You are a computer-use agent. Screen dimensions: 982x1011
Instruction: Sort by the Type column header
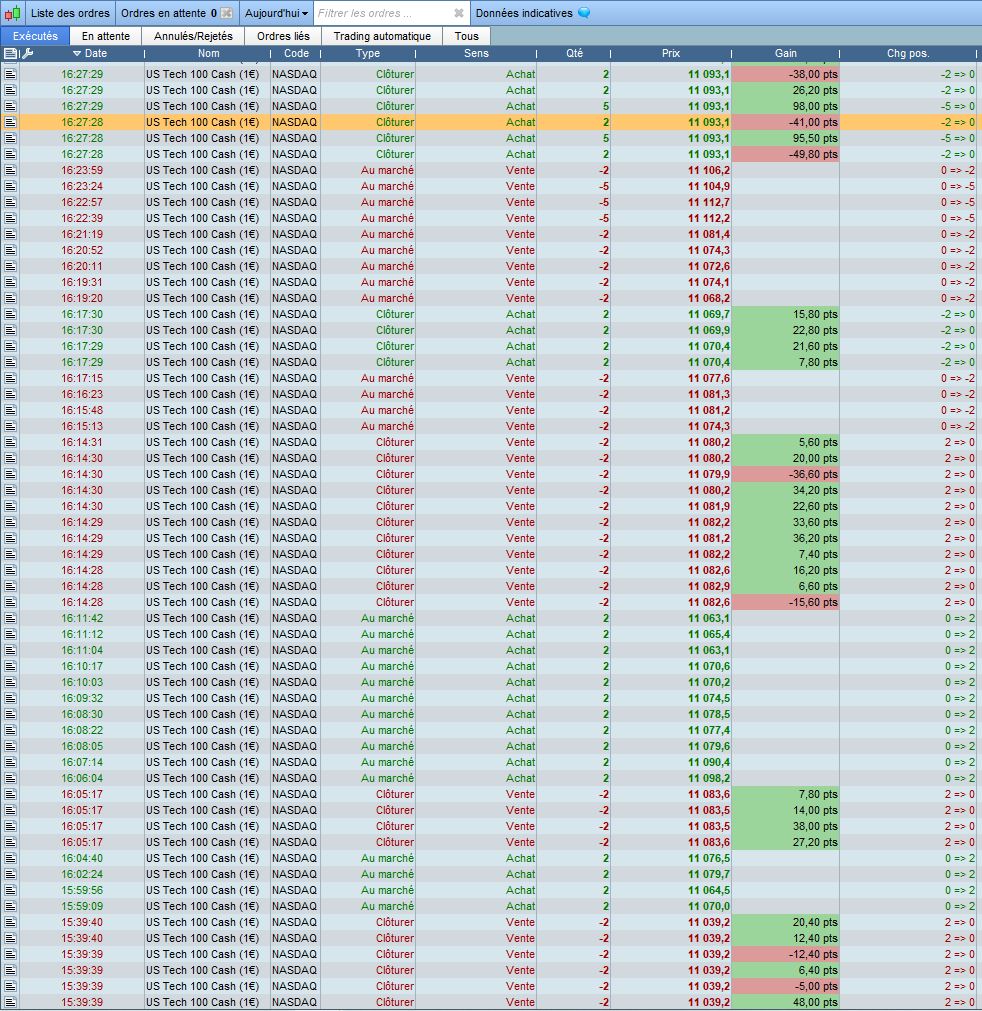(x=368, y=54)
